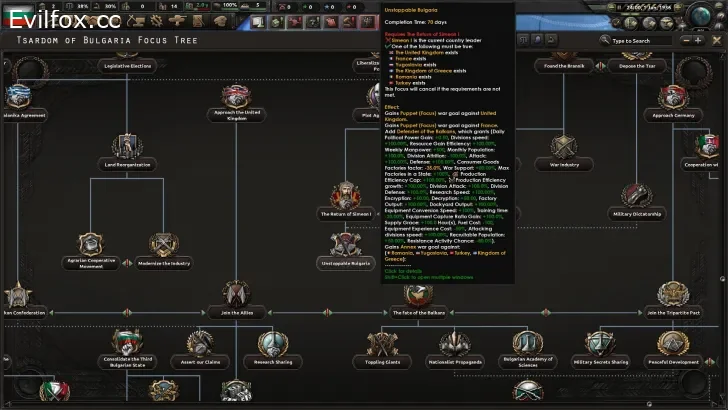Select the Assert our Claims focus
Viewport: 728px width, 410px height.
pyautogui.click(x=200, y=350)
